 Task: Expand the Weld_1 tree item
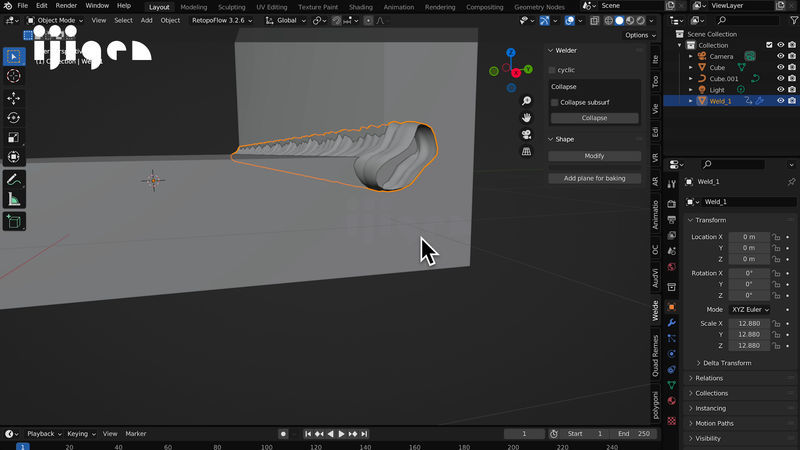click(691, 101)
